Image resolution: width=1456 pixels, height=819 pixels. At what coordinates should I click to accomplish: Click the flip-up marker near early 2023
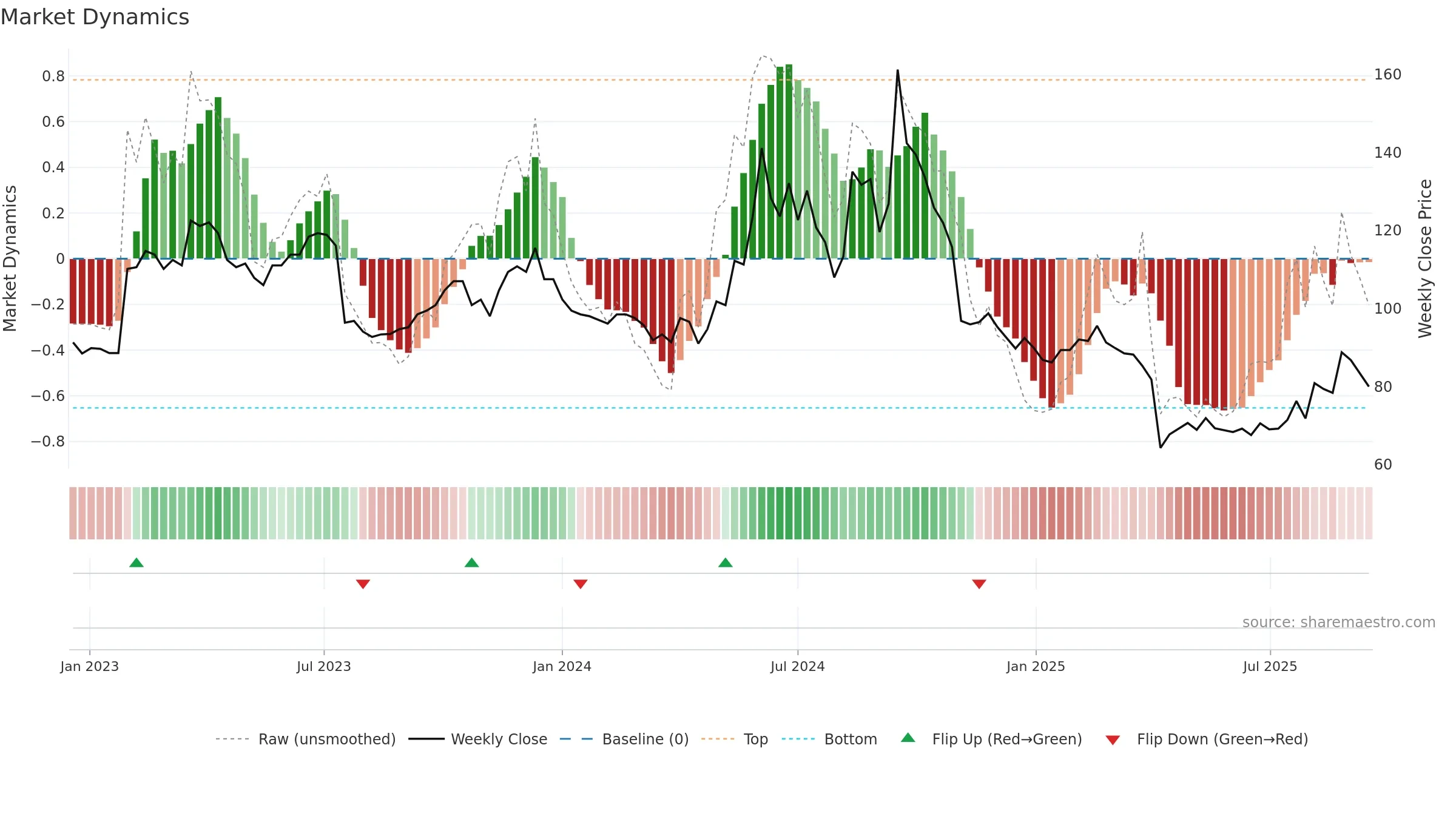pos(136,562)
